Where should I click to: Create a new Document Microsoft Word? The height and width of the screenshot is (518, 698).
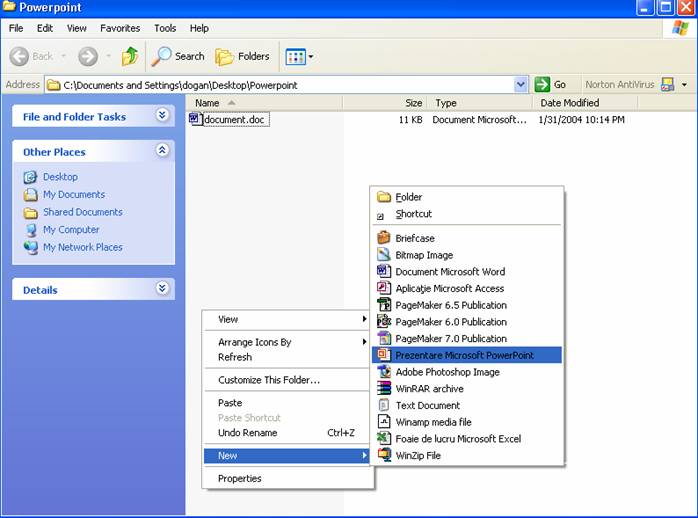(x=467, y=271)
